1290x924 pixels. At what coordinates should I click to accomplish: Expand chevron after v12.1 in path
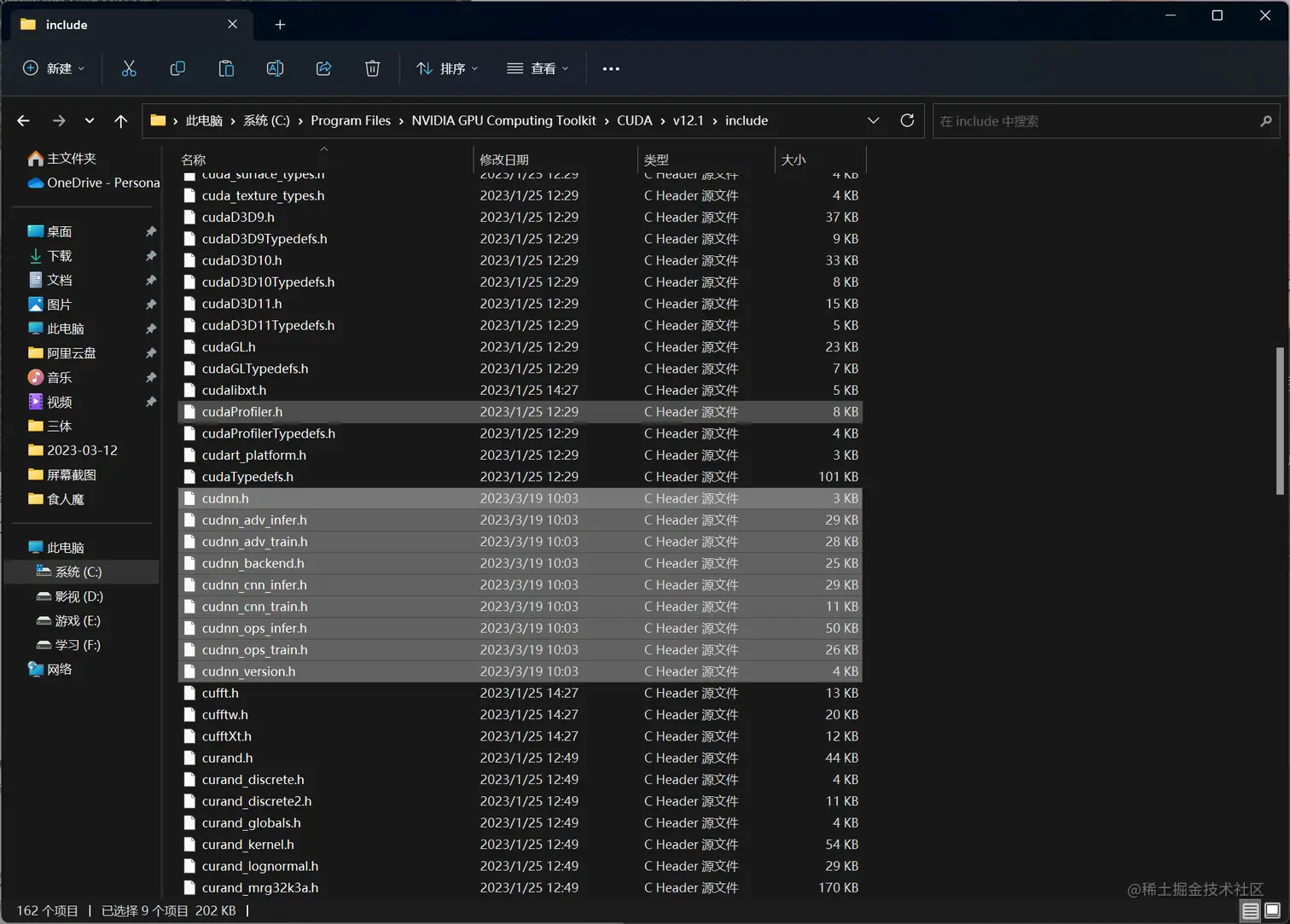[714, 121]
